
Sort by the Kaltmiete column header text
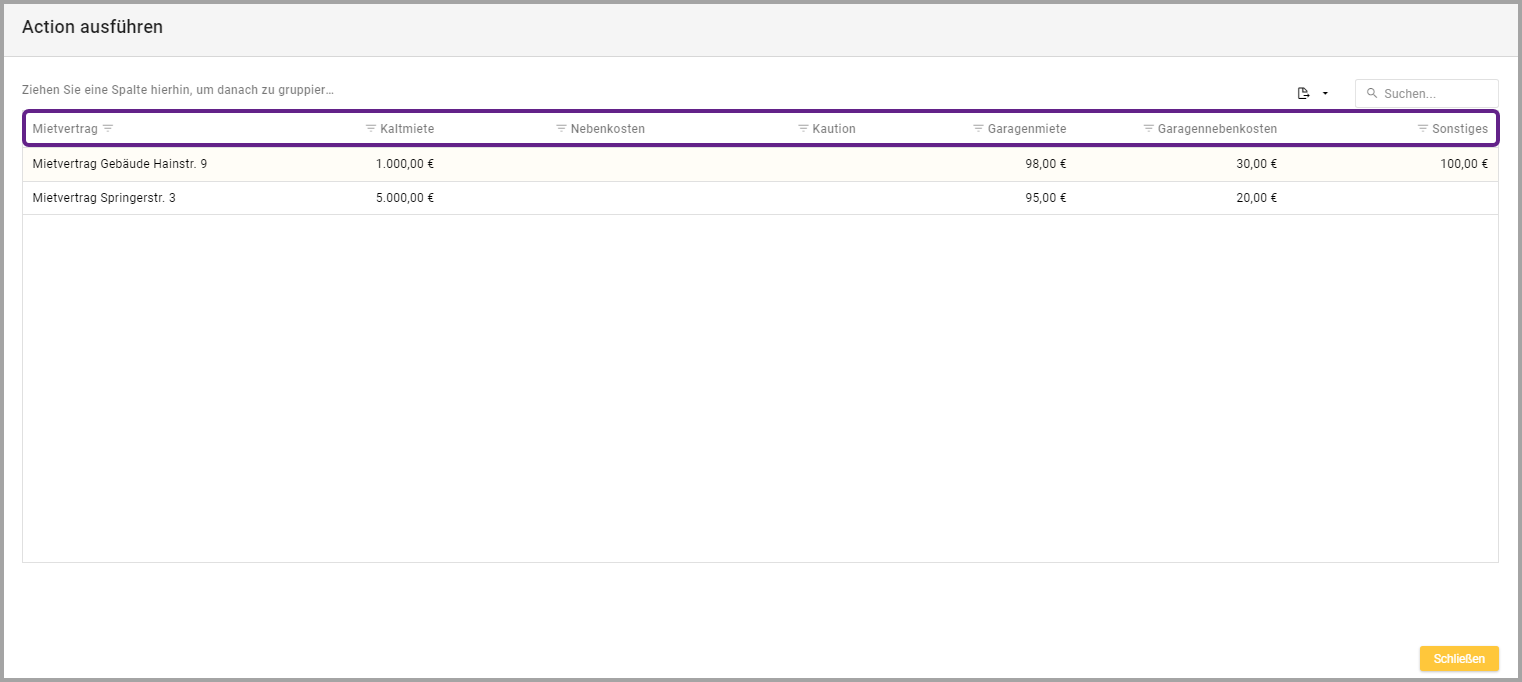tap(407, 129)
